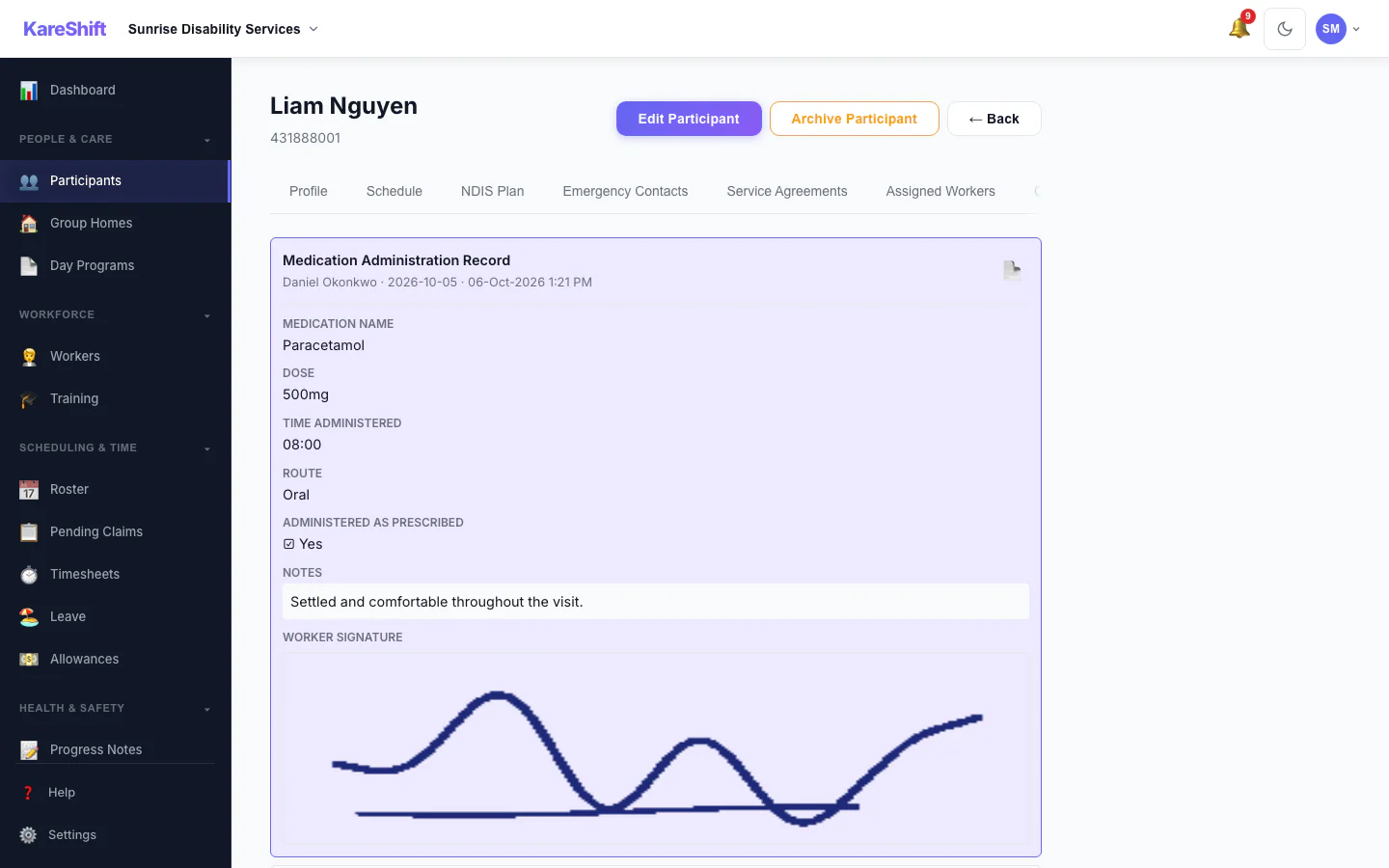Screen dimensions: 1389x868
Task: Click the Workers person icon
Action: [29, 356]
